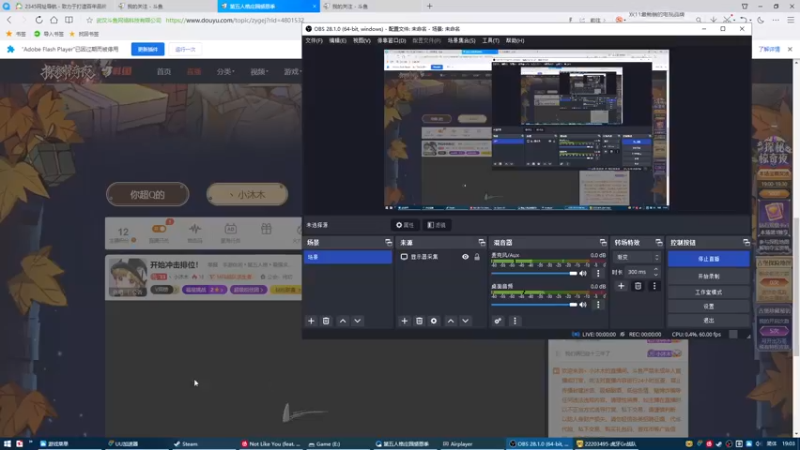
Task: Undock the Controls panel
Action: (x=746, y=242)
